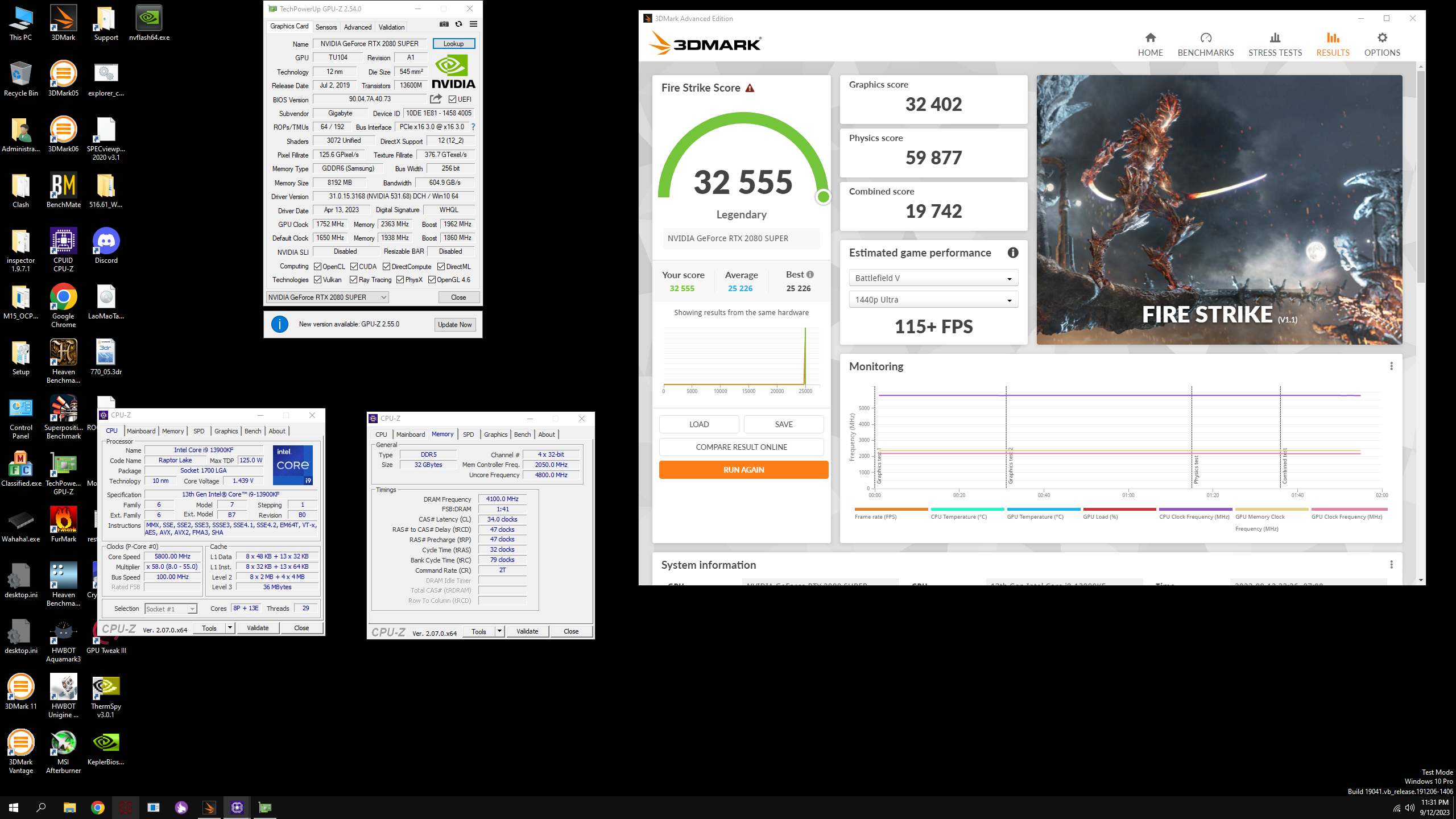Toggle the OpenGL 4.6 checkbox
This screenshot has height=819, width=1456.
coord(432,280)
